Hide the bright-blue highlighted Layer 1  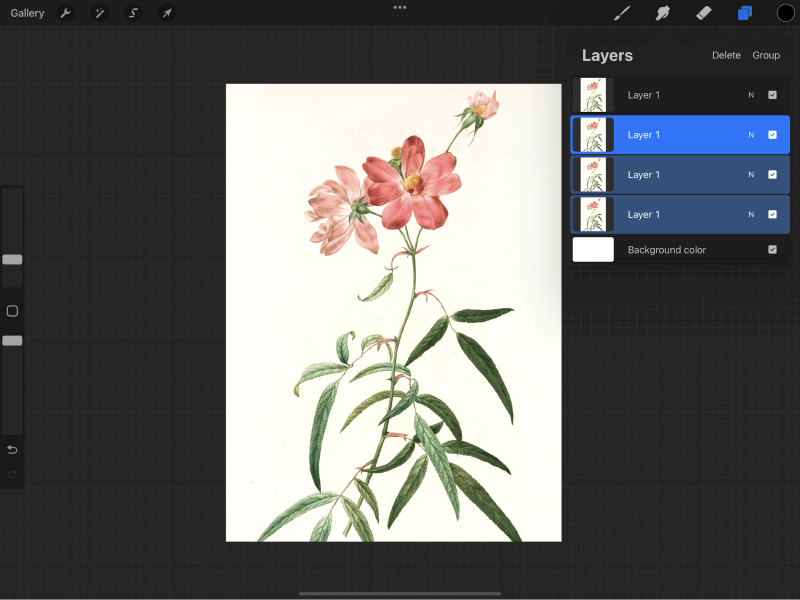pos(772,135)
